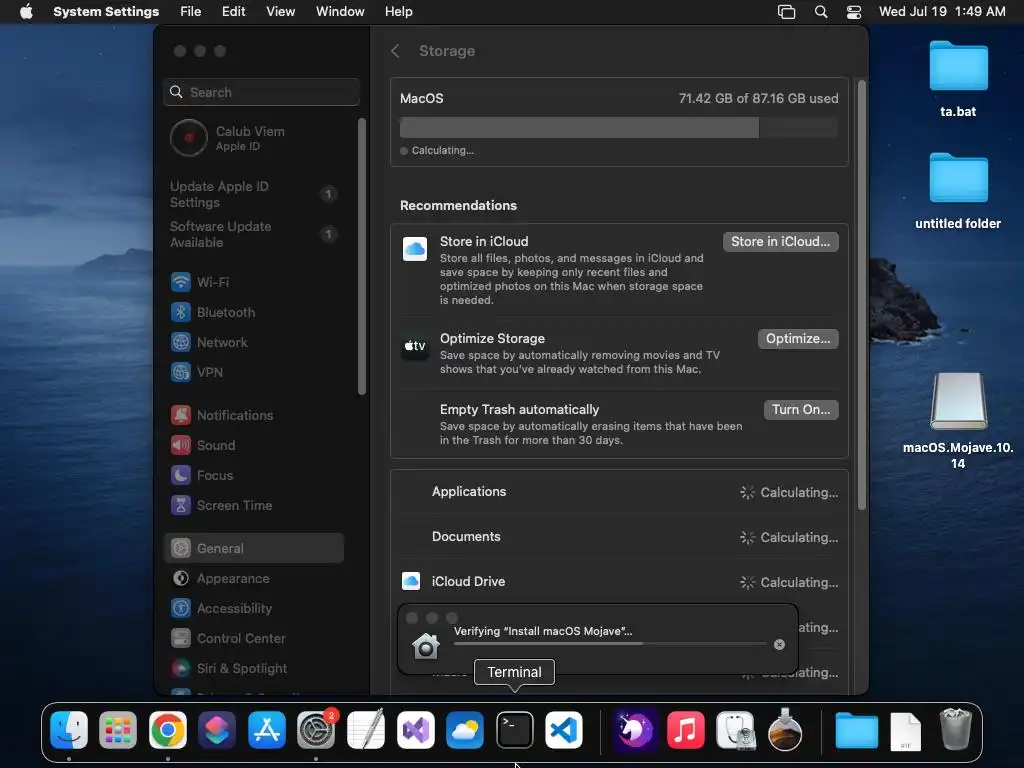Image resolution: width=1024 pixels, height=768 pixels.
Task: Click Stage Manager menu bar icon
Action: click(786, 12)
